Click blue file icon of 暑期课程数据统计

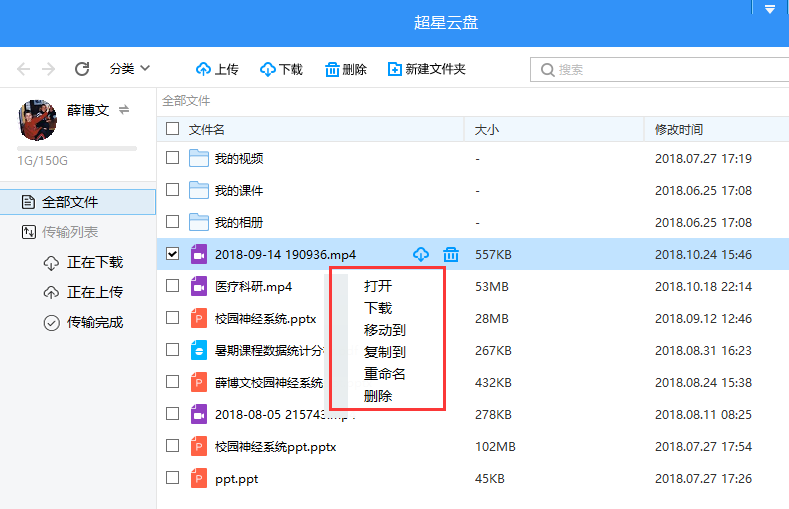(199, 351)
